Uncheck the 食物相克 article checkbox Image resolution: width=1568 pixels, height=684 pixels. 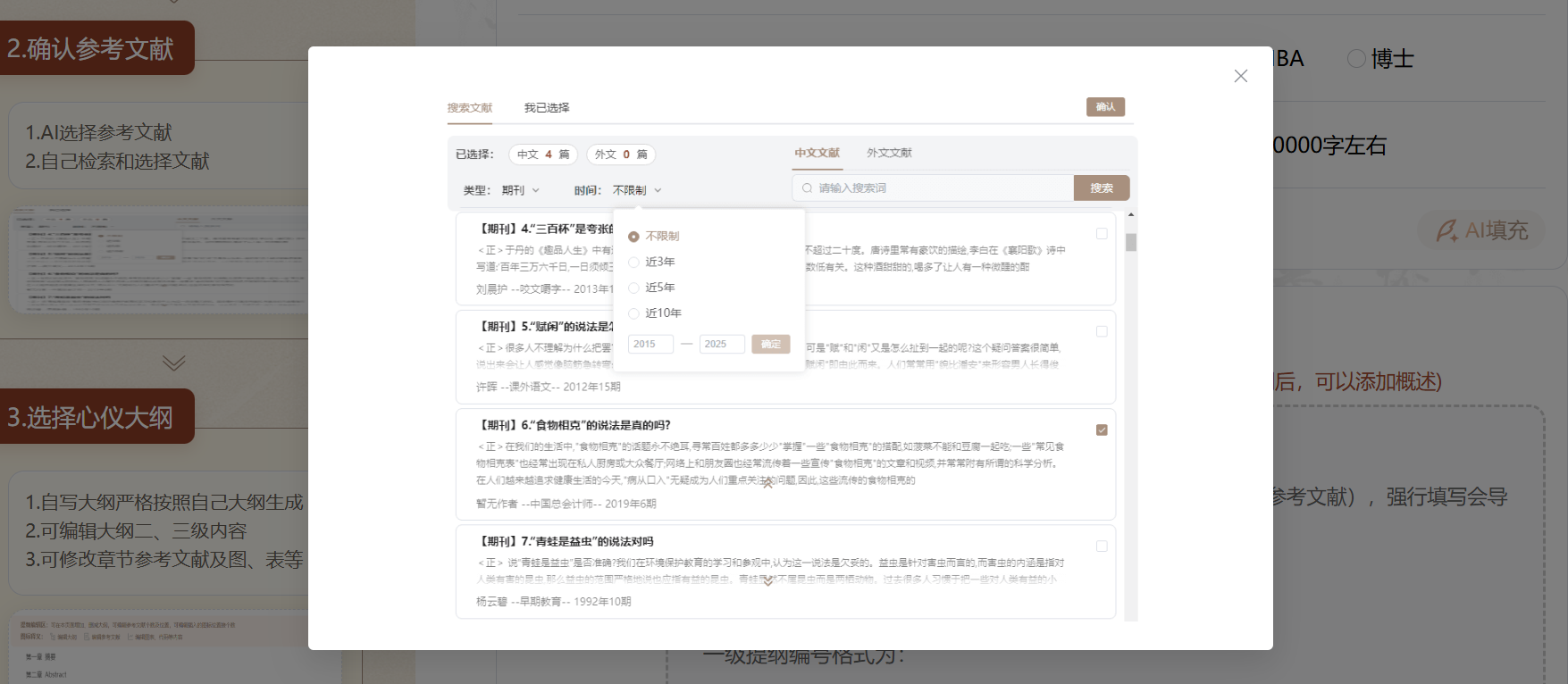coord(1102,430)
